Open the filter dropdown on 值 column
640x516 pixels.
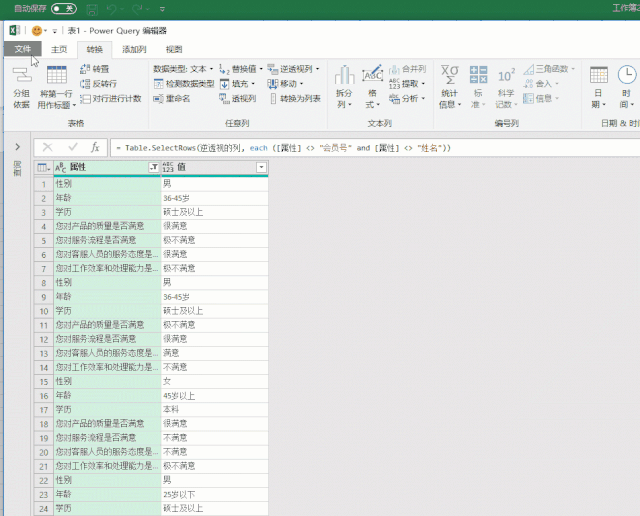tap(261, 167)
